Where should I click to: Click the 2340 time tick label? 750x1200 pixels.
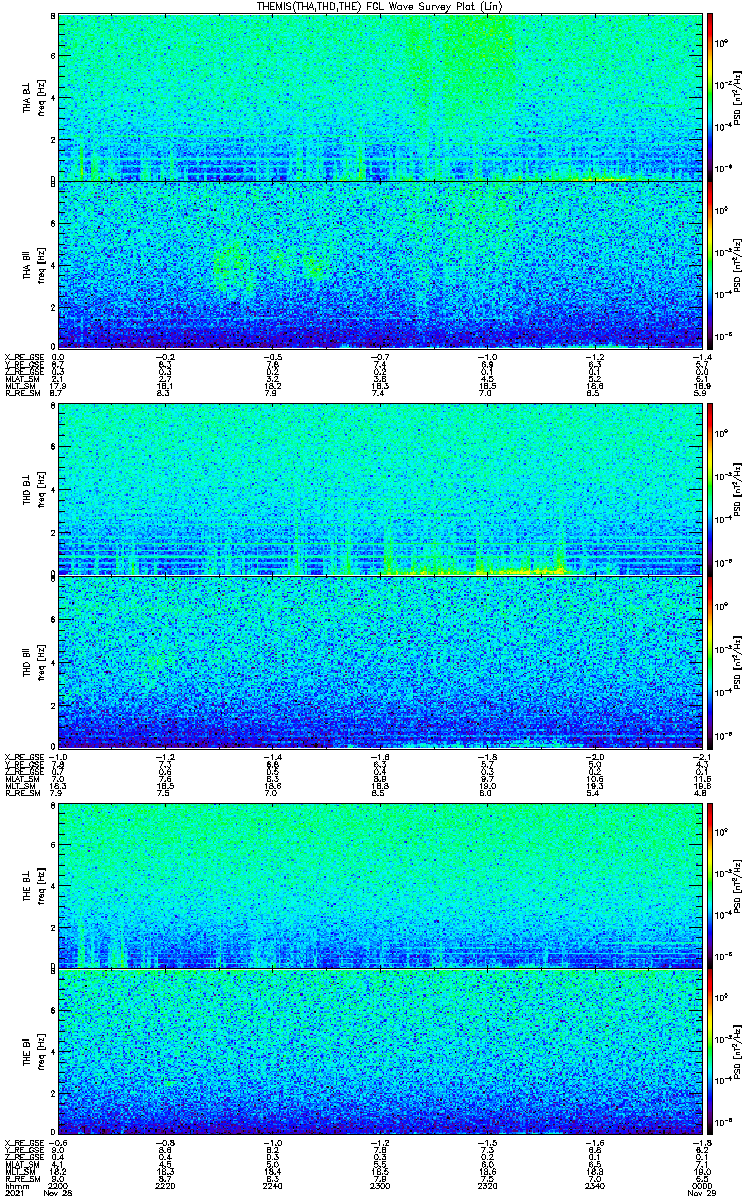click(594, 1186)
